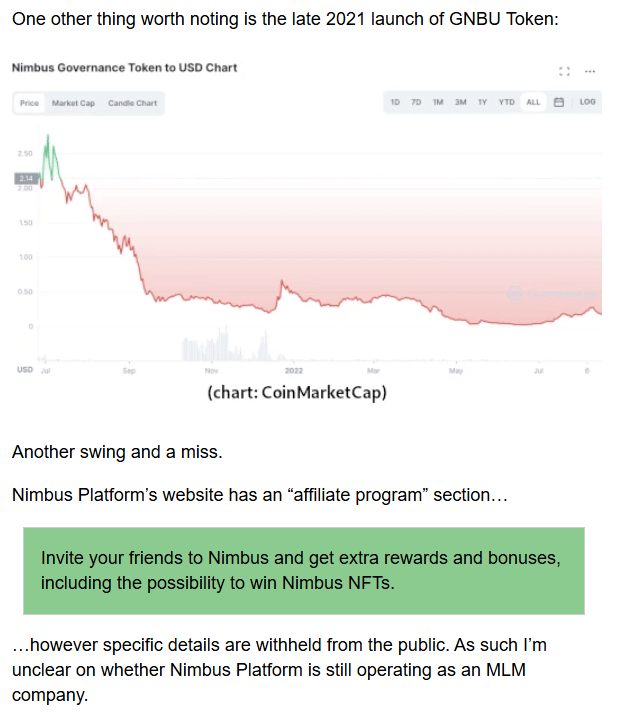
Task: Open fullscreen chart view icon
Action: [564, 71]
